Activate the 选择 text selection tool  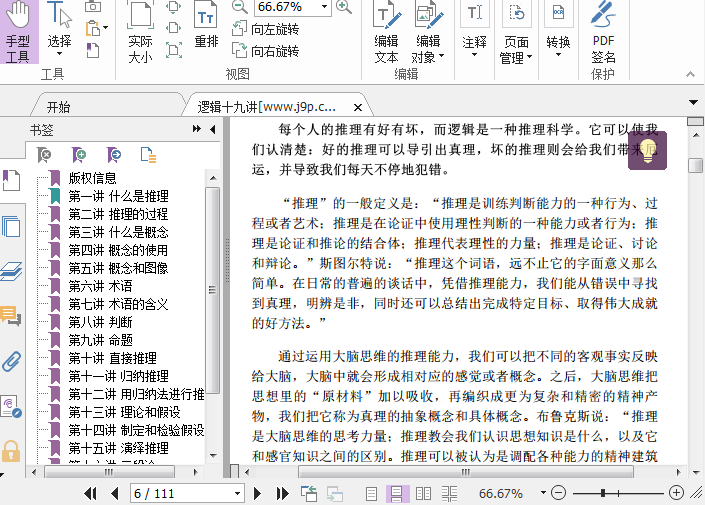pyautogui.click(x=59, y=30)
